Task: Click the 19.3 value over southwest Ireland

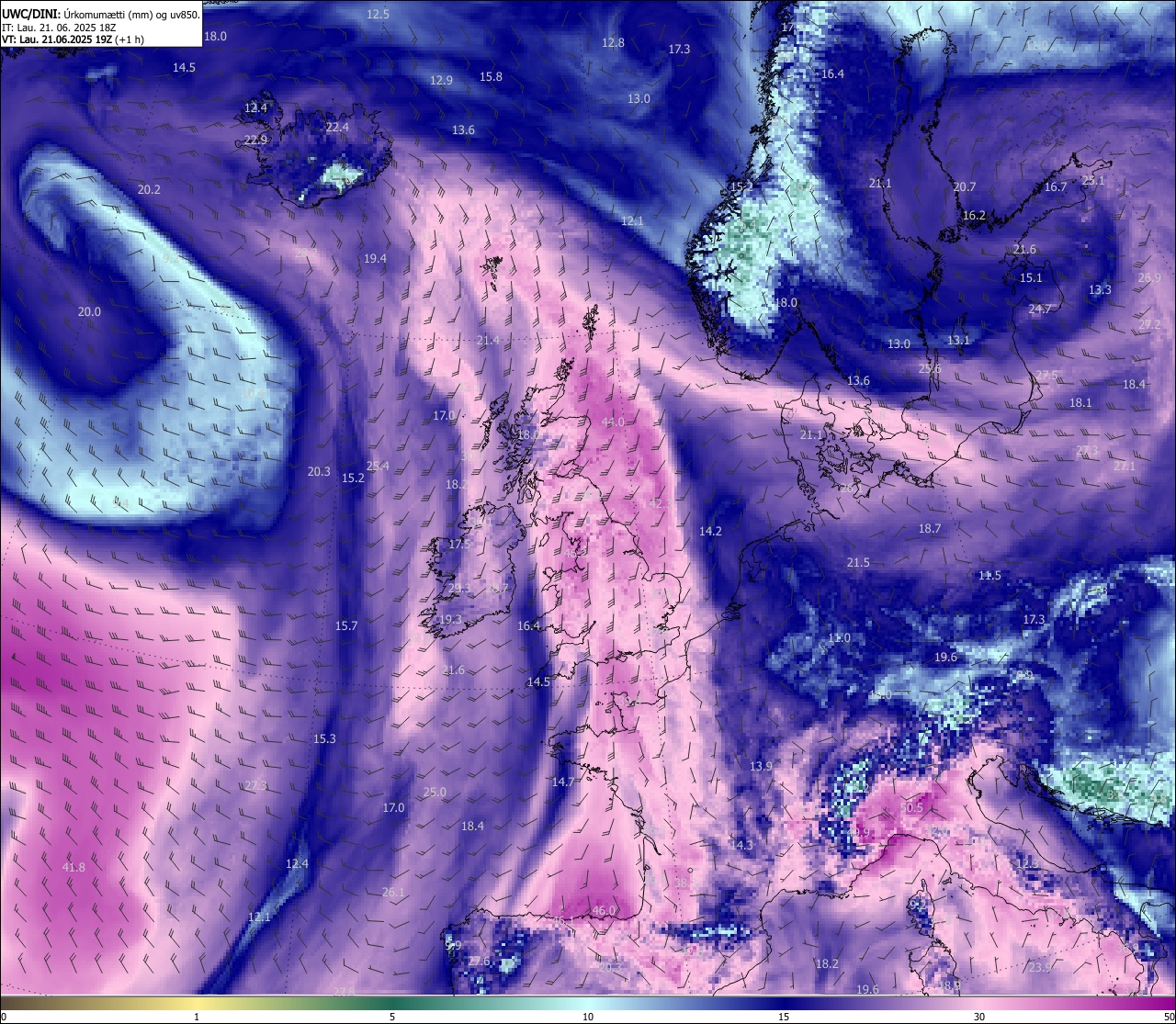Action: 450,619
